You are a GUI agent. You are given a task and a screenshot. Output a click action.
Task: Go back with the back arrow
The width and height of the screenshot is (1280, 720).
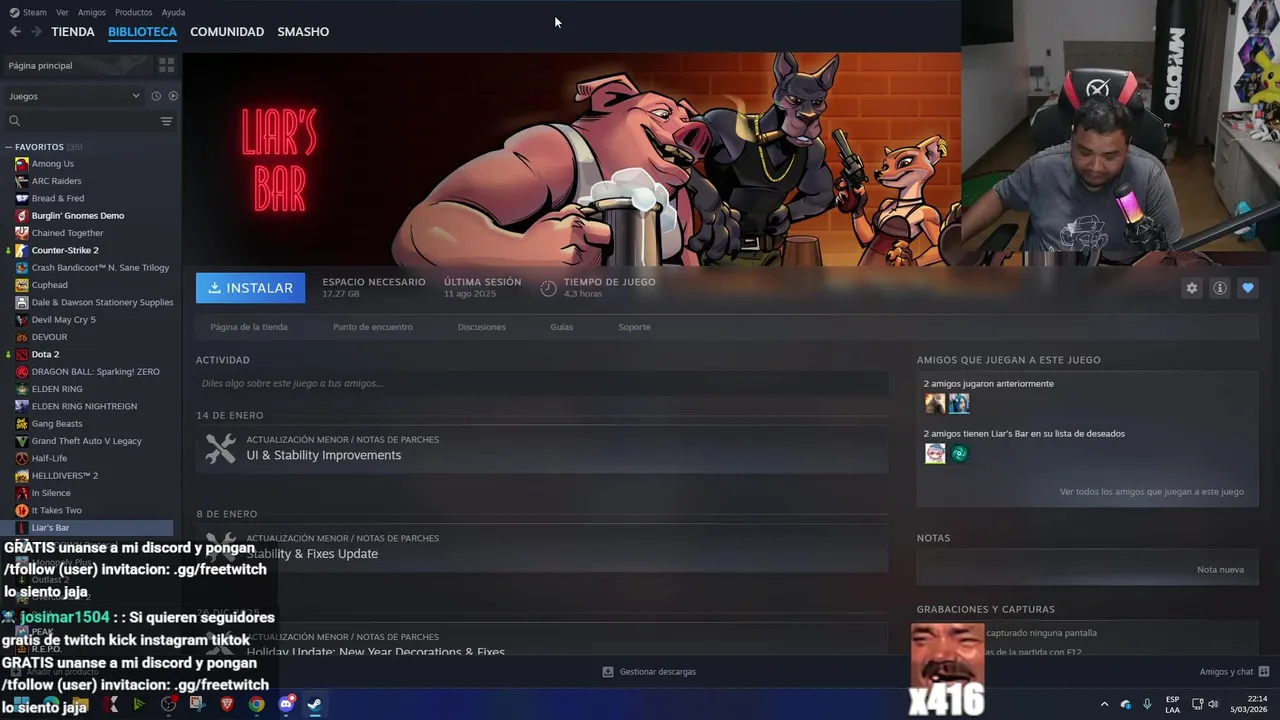tap(15, 32)
